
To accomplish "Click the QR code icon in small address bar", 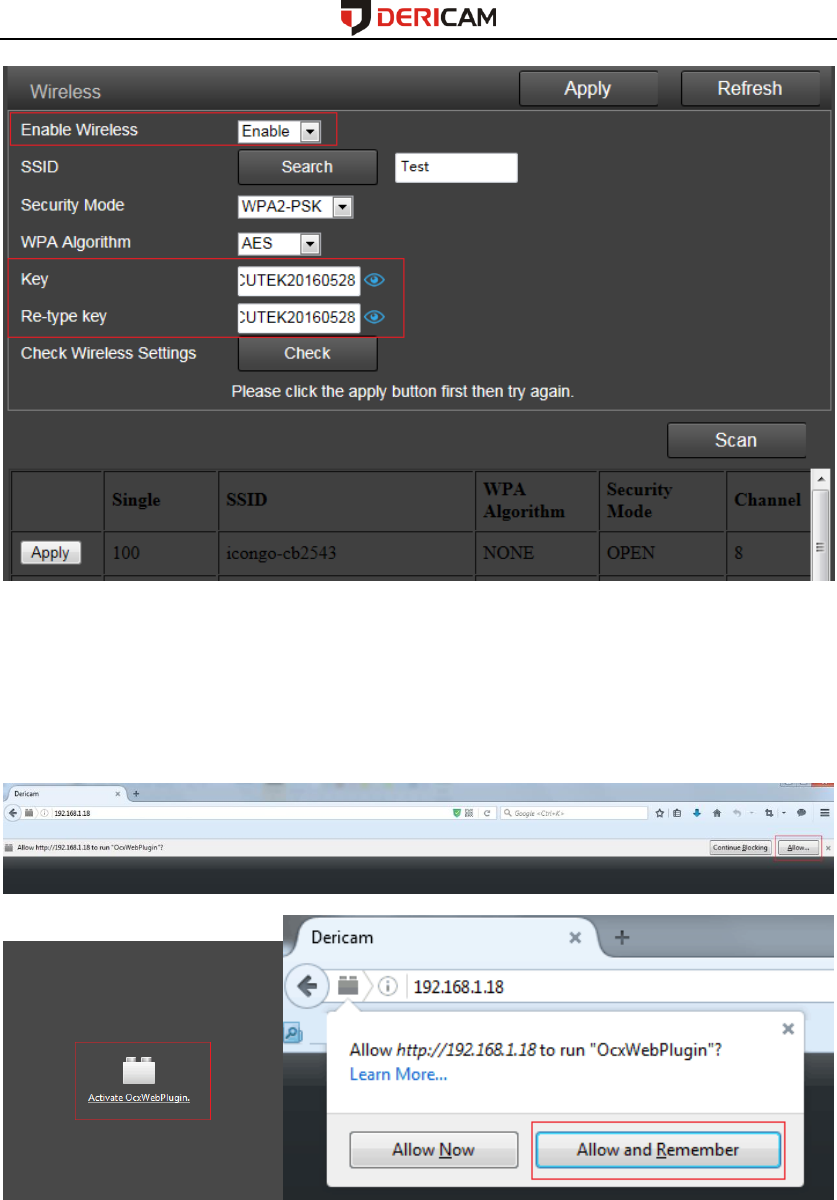I will (469, 813).
